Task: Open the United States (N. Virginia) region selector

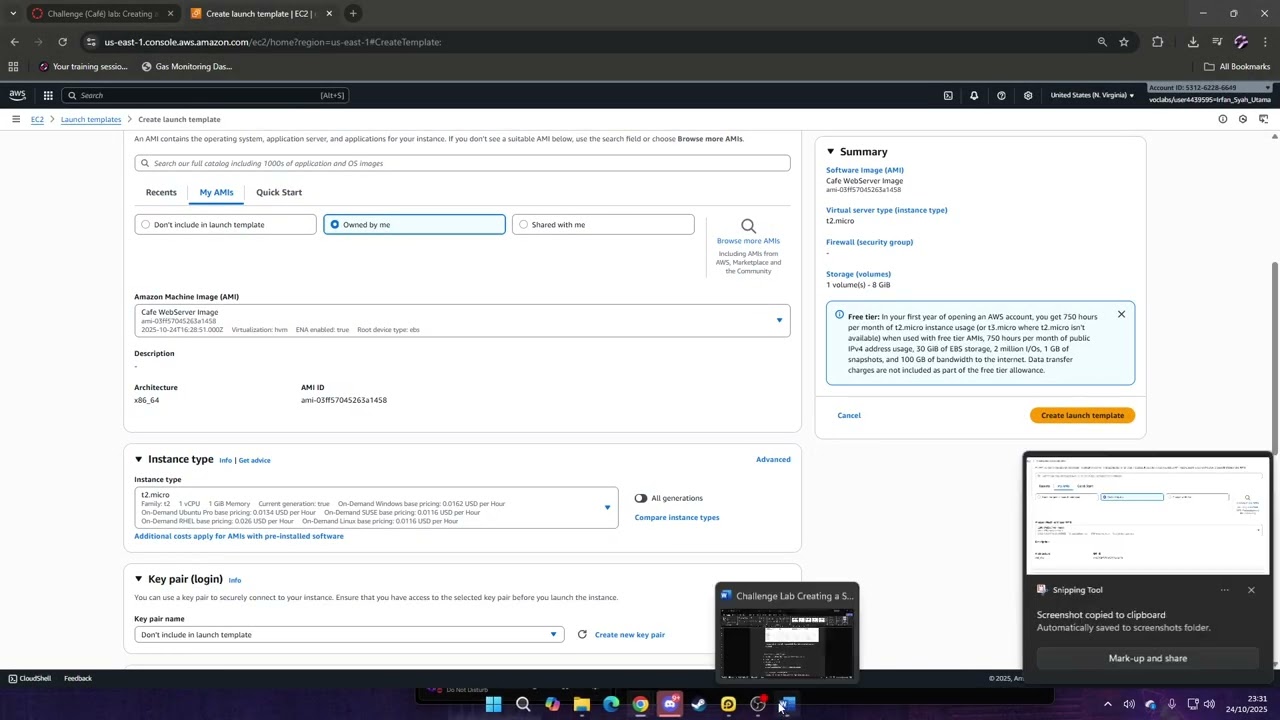Action: [1092, 95]
